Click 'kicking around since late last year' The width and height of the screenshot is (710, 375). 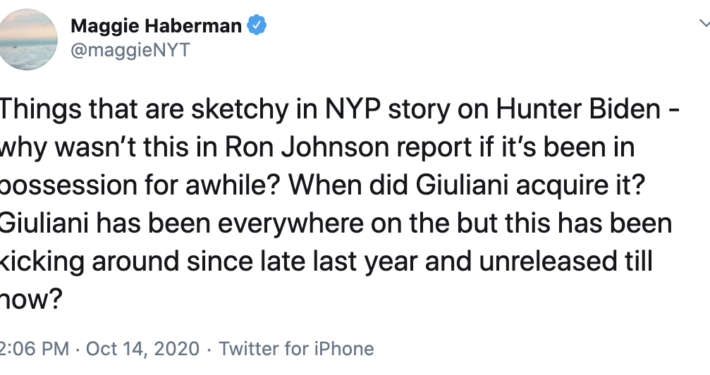(208, 262)
